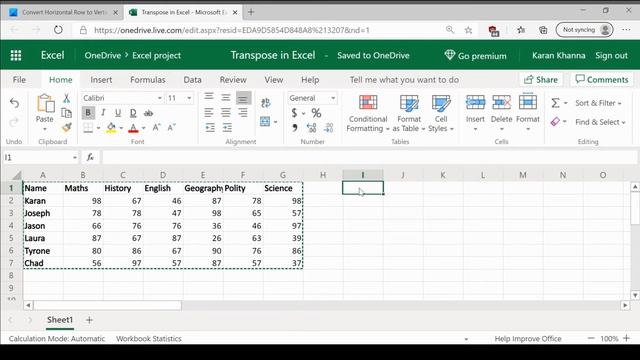640x360 pixels.
Task: Open the File tab
Action: click(19, 80)
